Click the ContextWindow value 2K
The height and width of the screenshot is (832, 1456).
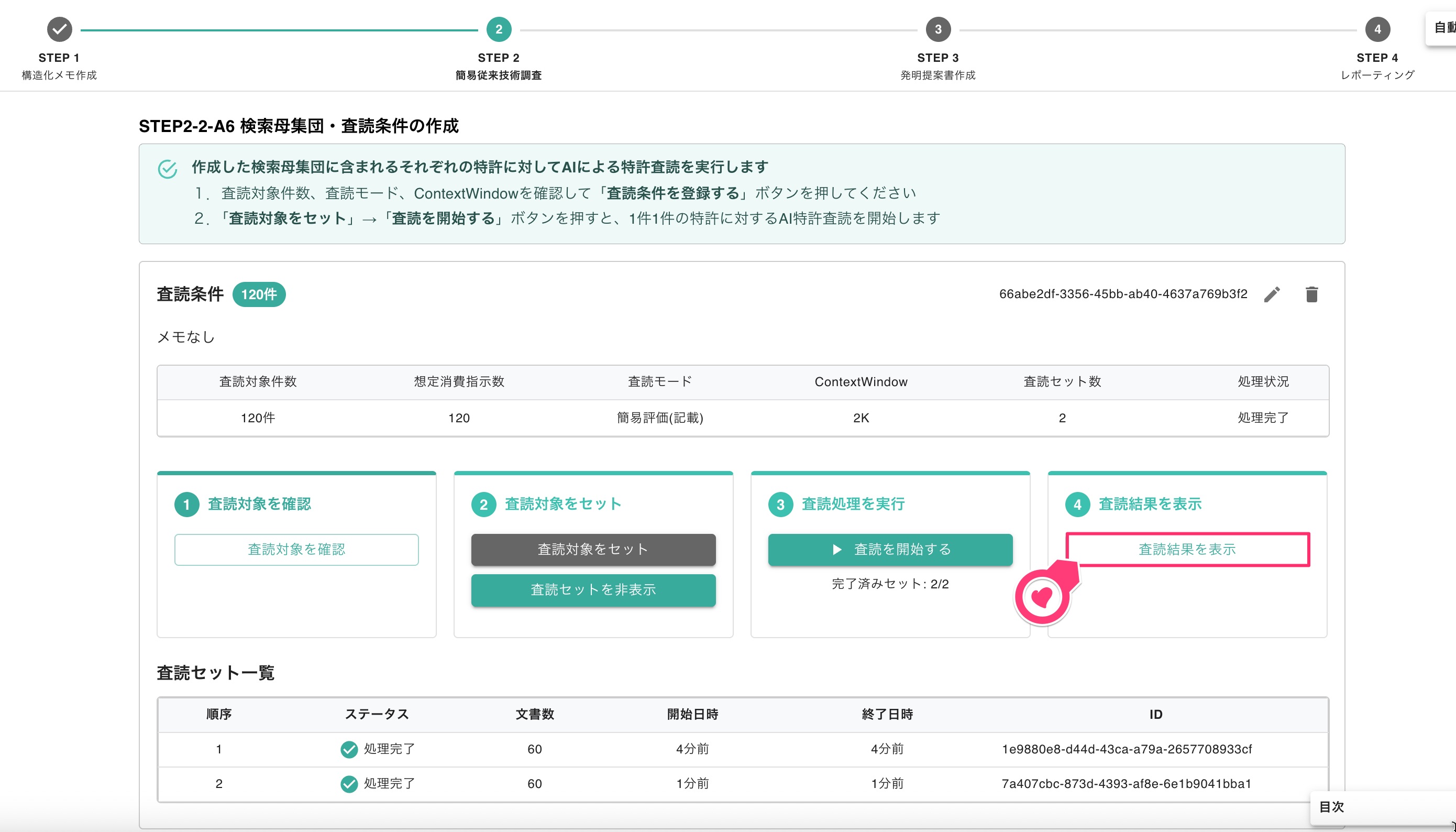click(861, 418)
